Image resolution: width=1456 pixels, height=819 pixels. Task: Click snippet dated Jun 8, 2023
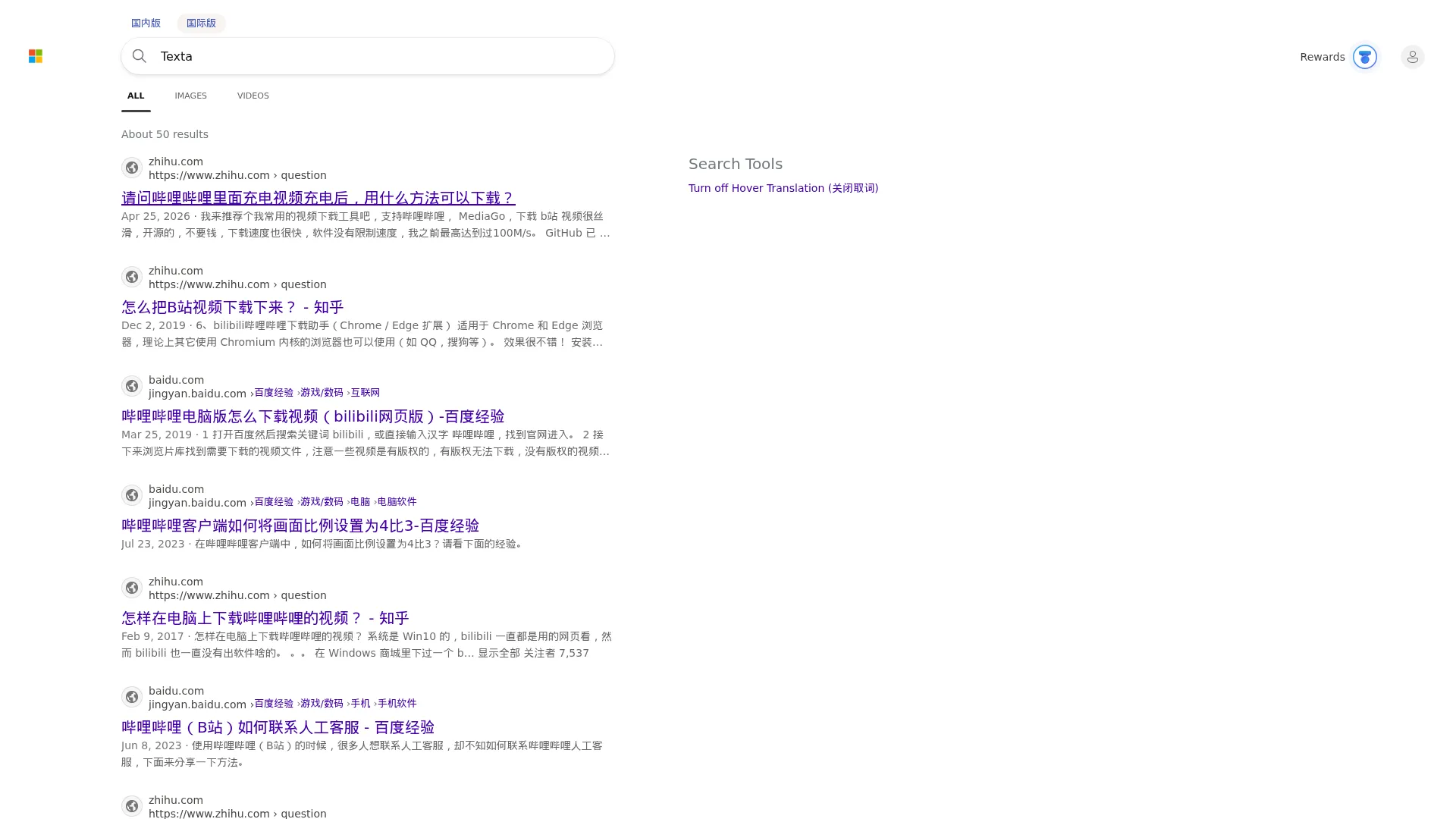[x=362, y=754]
